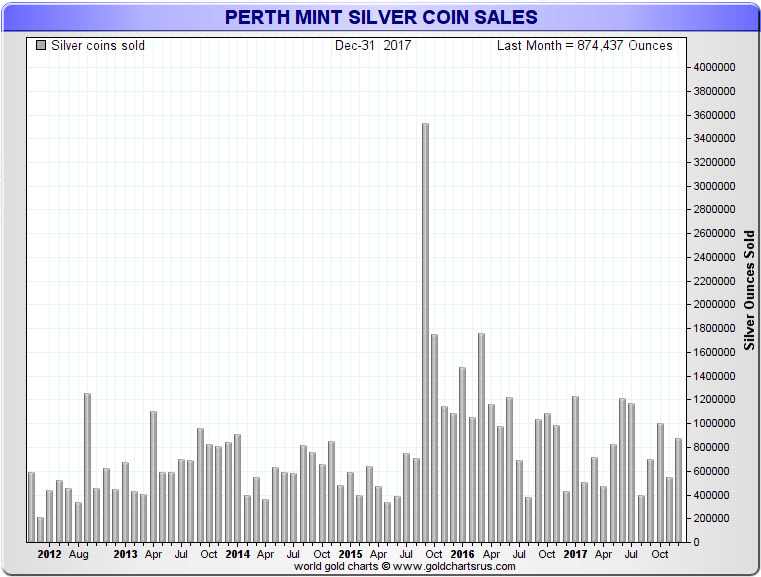Click the tallest bar above 3400000
Viewport: 761px width, 577px height.
[x=426, y=333]
